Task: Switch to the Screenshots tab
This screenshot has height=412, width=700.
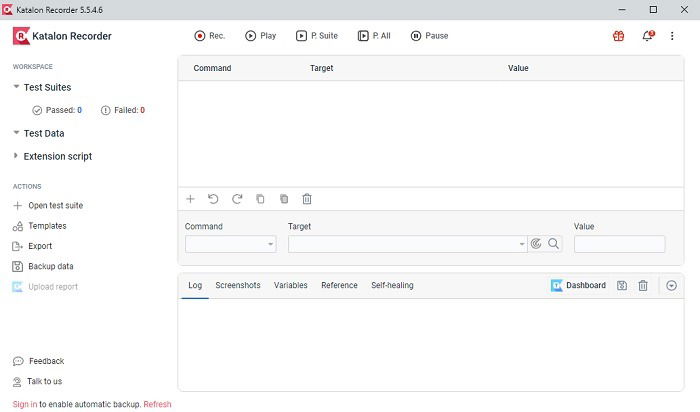Action: (x=238, y=286)
